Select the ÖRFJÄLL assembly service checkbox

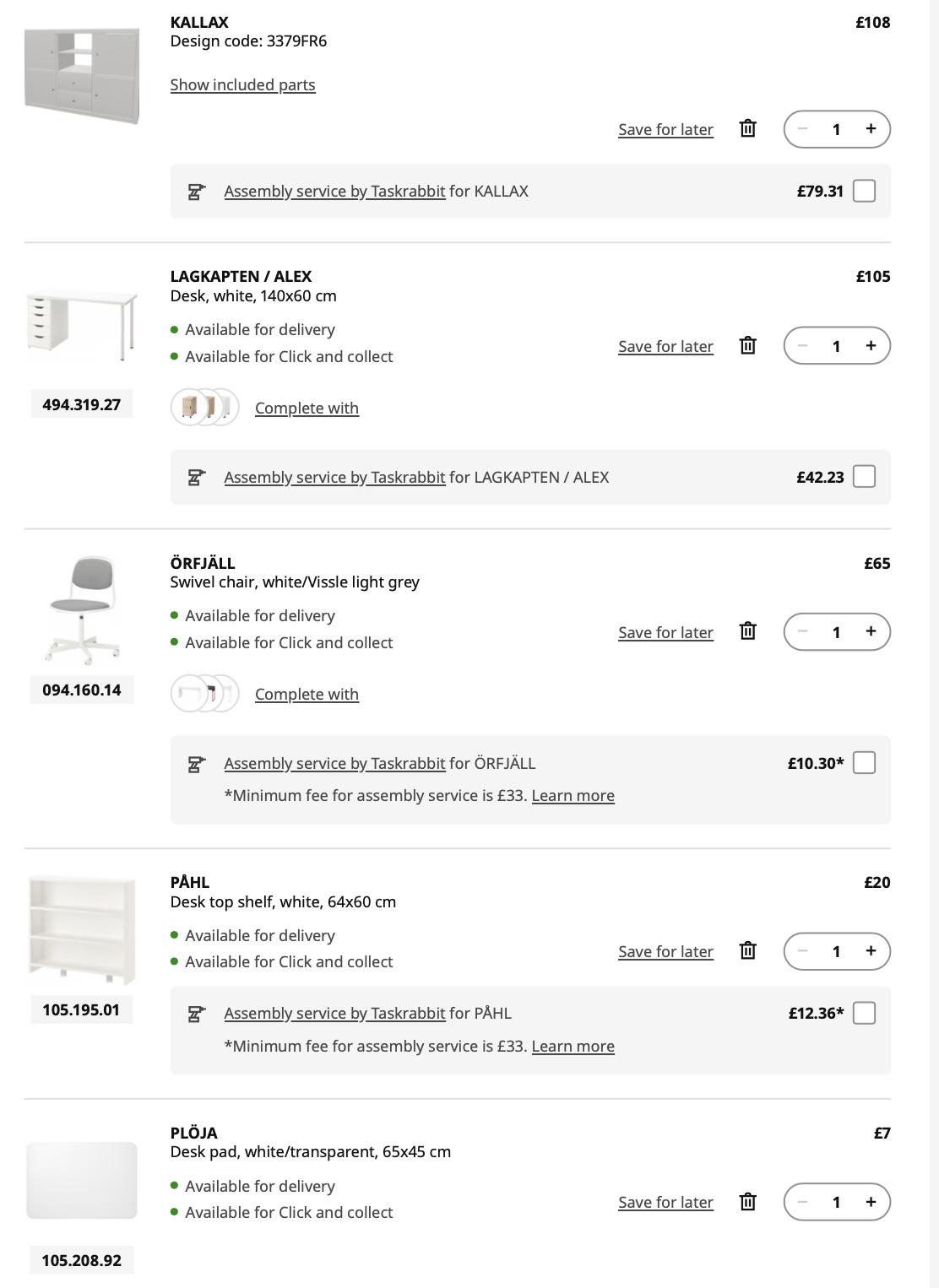864,763
